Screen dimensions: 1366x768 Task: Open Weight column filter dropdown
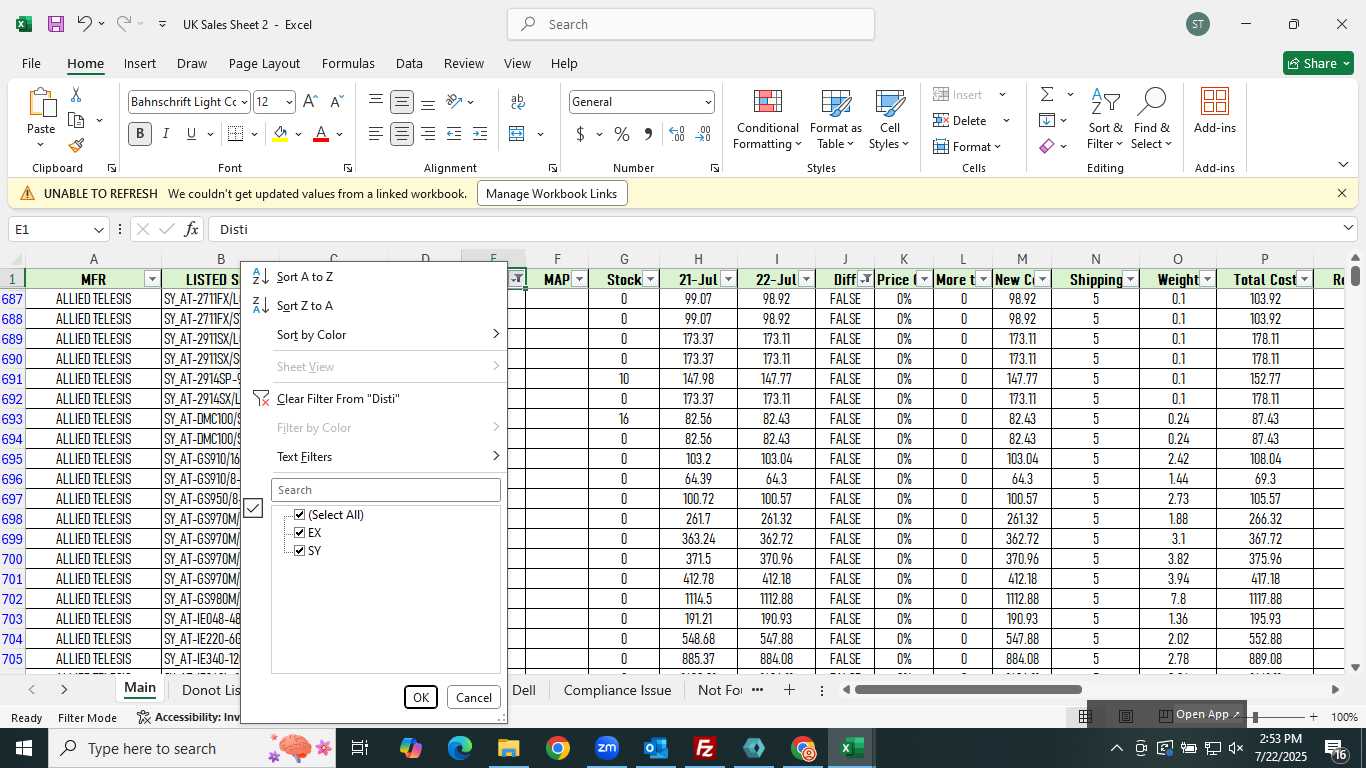[1207, 280]
